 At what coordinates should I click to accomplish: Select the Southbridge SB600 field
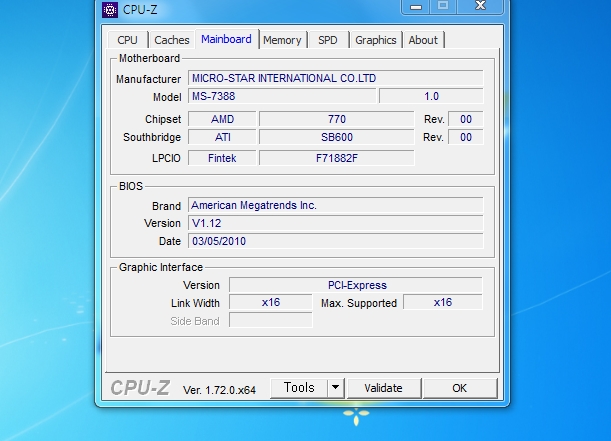336,137
